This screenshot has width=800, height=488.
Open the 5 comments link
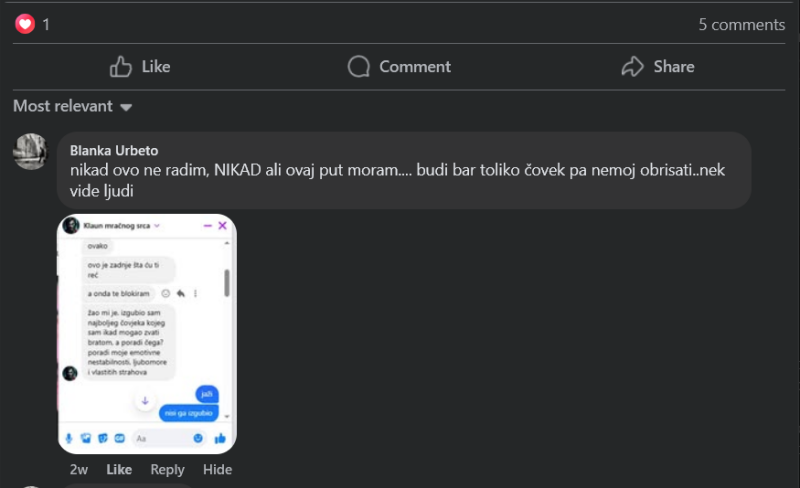[741, 25]
